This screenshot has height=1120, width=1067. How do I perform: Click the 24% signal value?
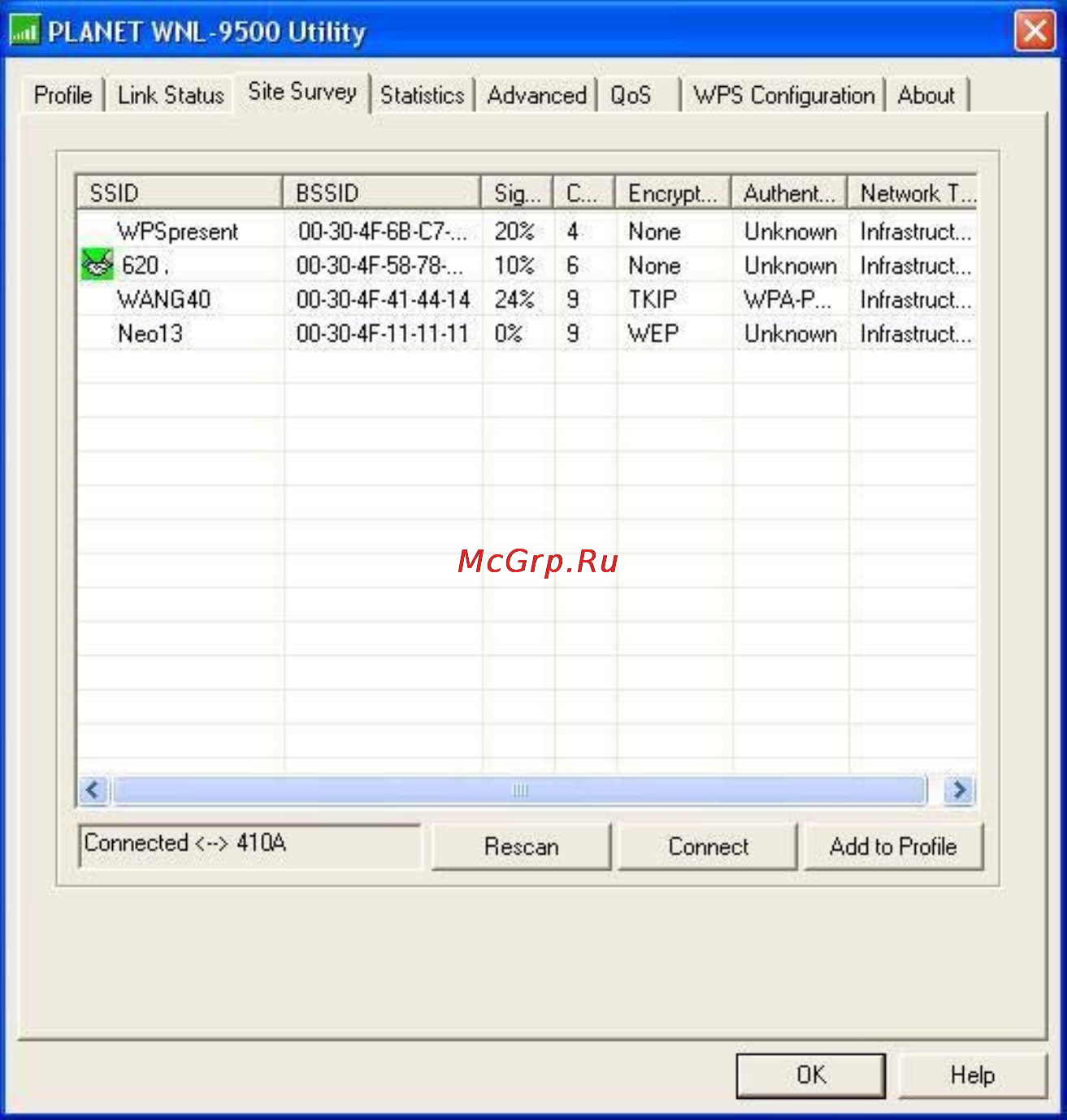(514, 300)
